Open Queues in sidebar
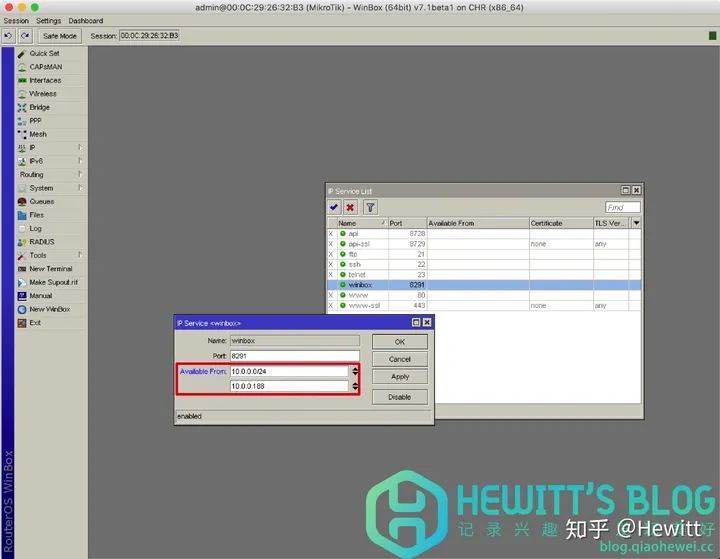The width and height of the screenshot is (720, 559). coord(51,202)
